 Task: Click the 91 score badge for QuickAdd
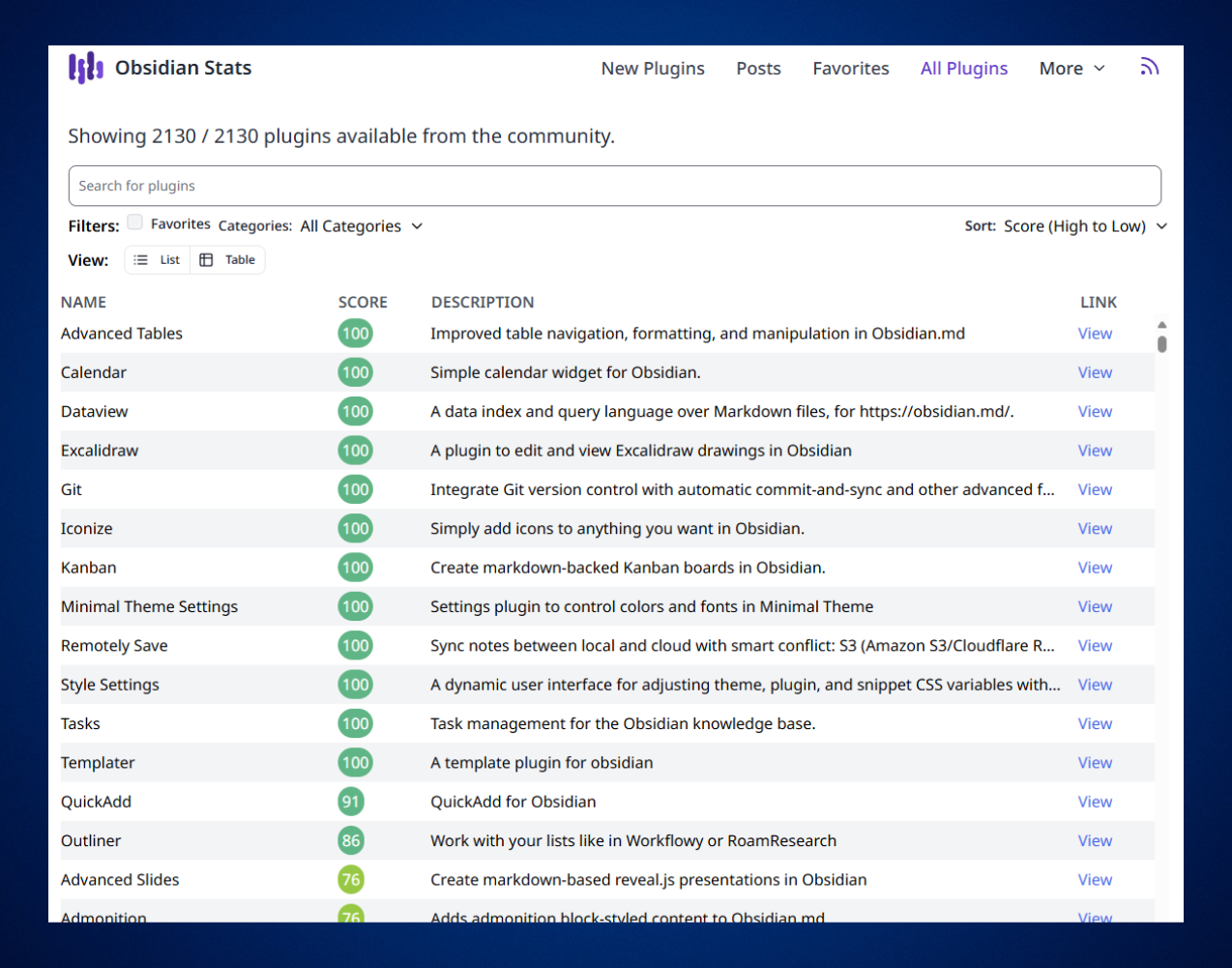click(x=351, y=802)
